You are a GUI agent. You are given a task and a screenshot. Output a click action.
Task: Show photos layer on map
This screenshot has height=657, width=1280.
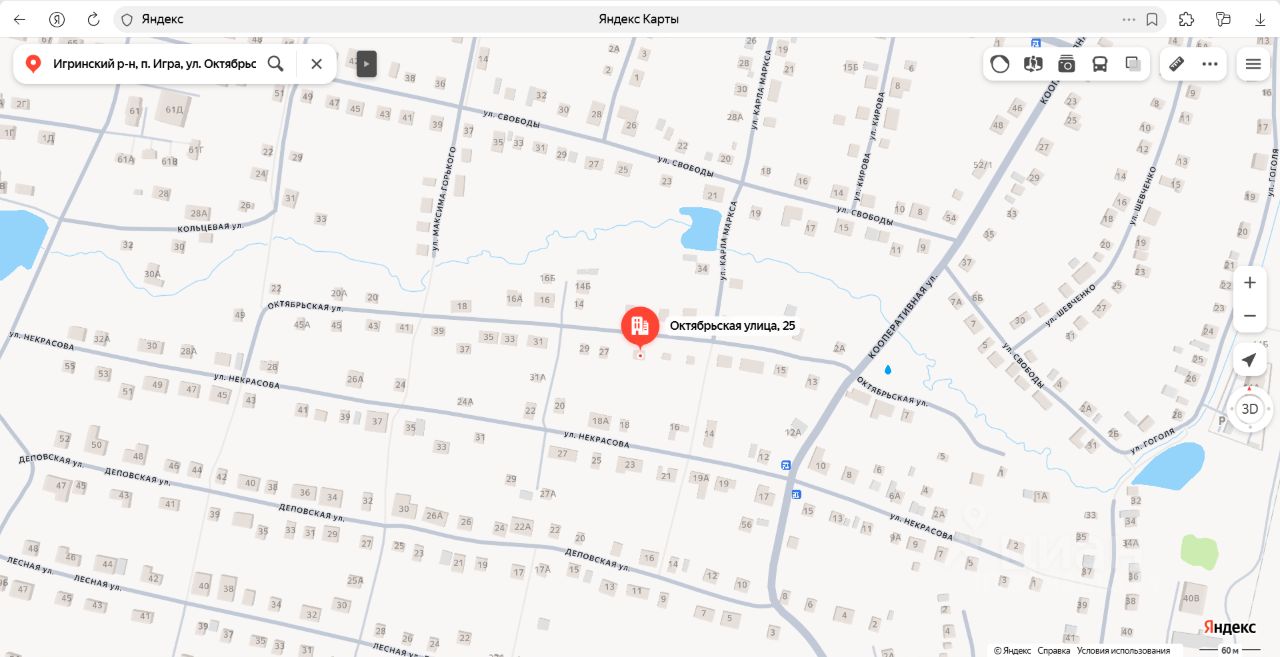1067,64
